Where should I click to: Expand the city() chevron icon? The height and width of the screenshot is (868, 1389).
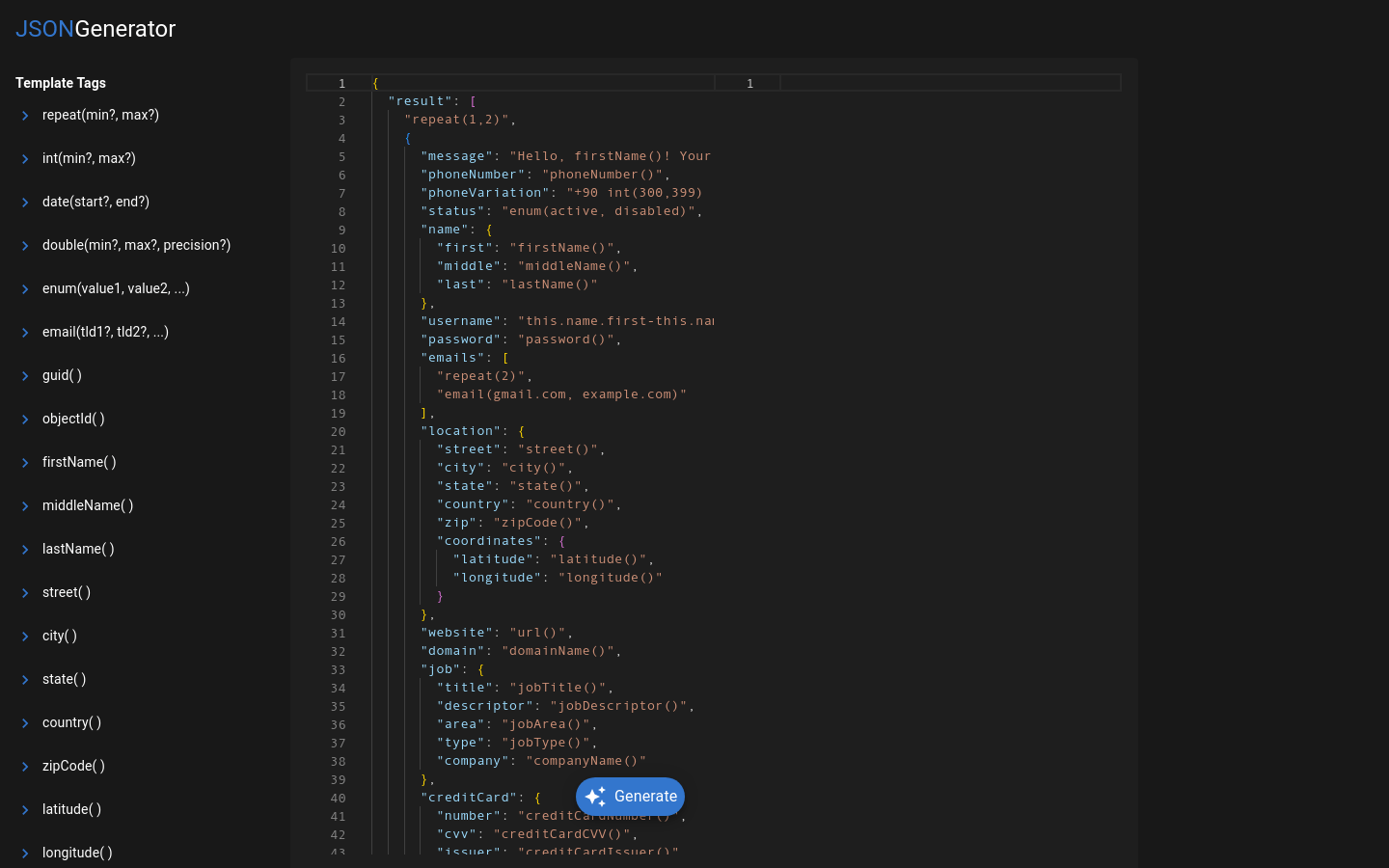point(25,637)
